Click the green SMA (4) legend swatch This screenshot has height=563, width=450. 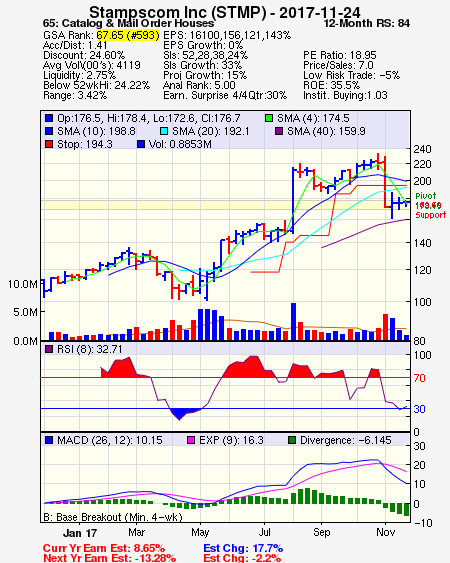point(269,118)
